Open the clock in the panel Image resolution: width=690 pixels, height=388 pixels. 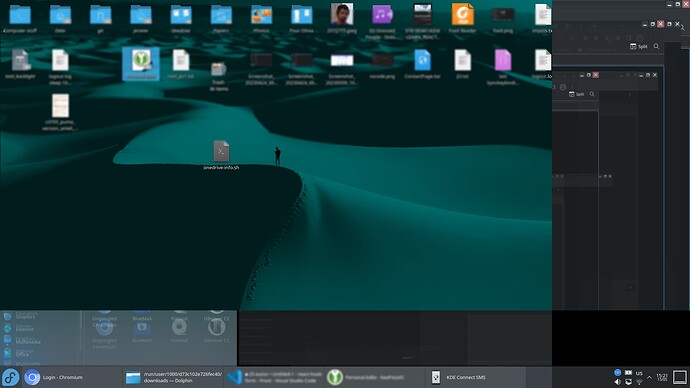661,377
